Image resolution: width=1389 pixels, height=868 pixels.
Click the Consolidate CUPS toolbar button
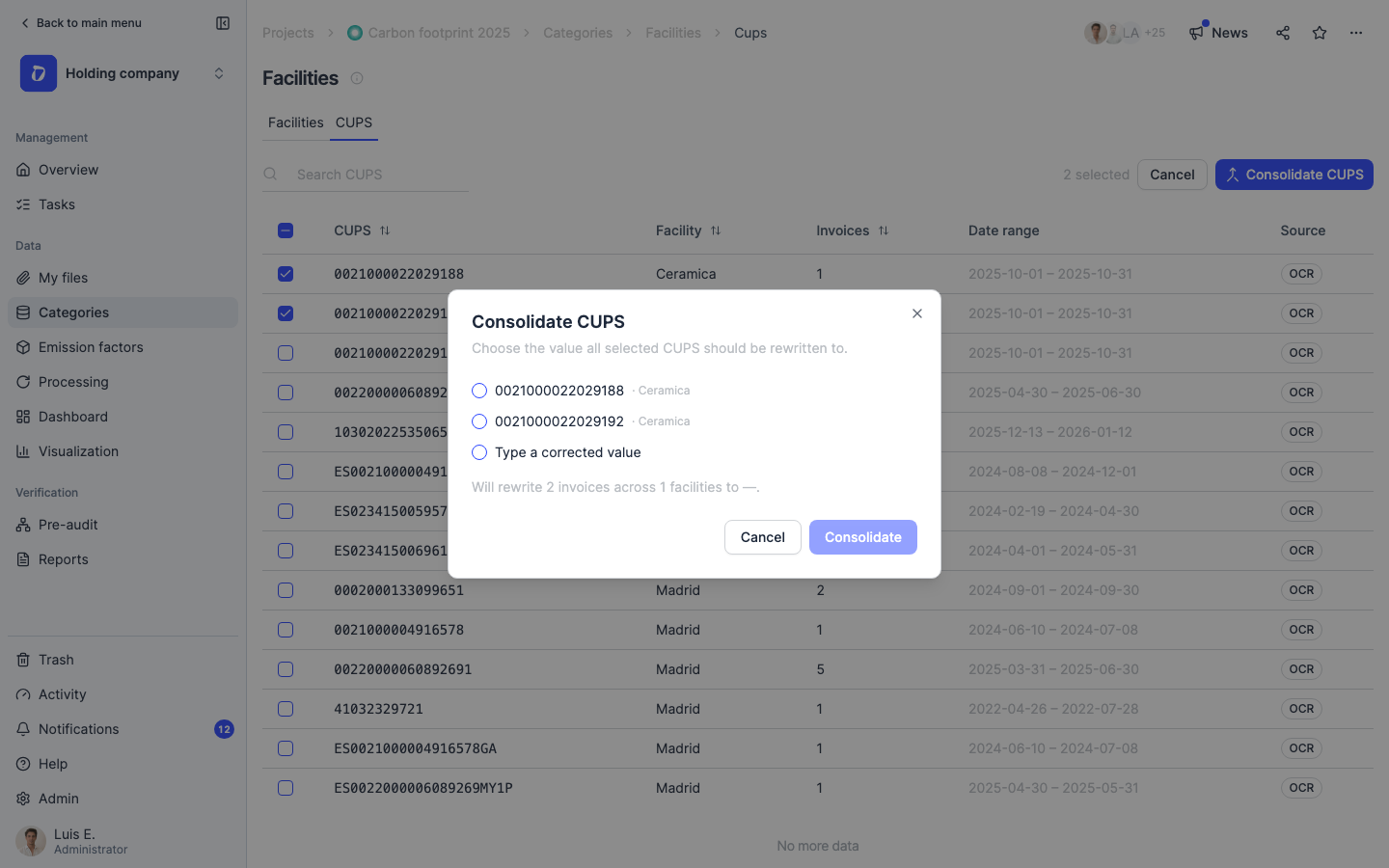click(x=1294, y=175)
